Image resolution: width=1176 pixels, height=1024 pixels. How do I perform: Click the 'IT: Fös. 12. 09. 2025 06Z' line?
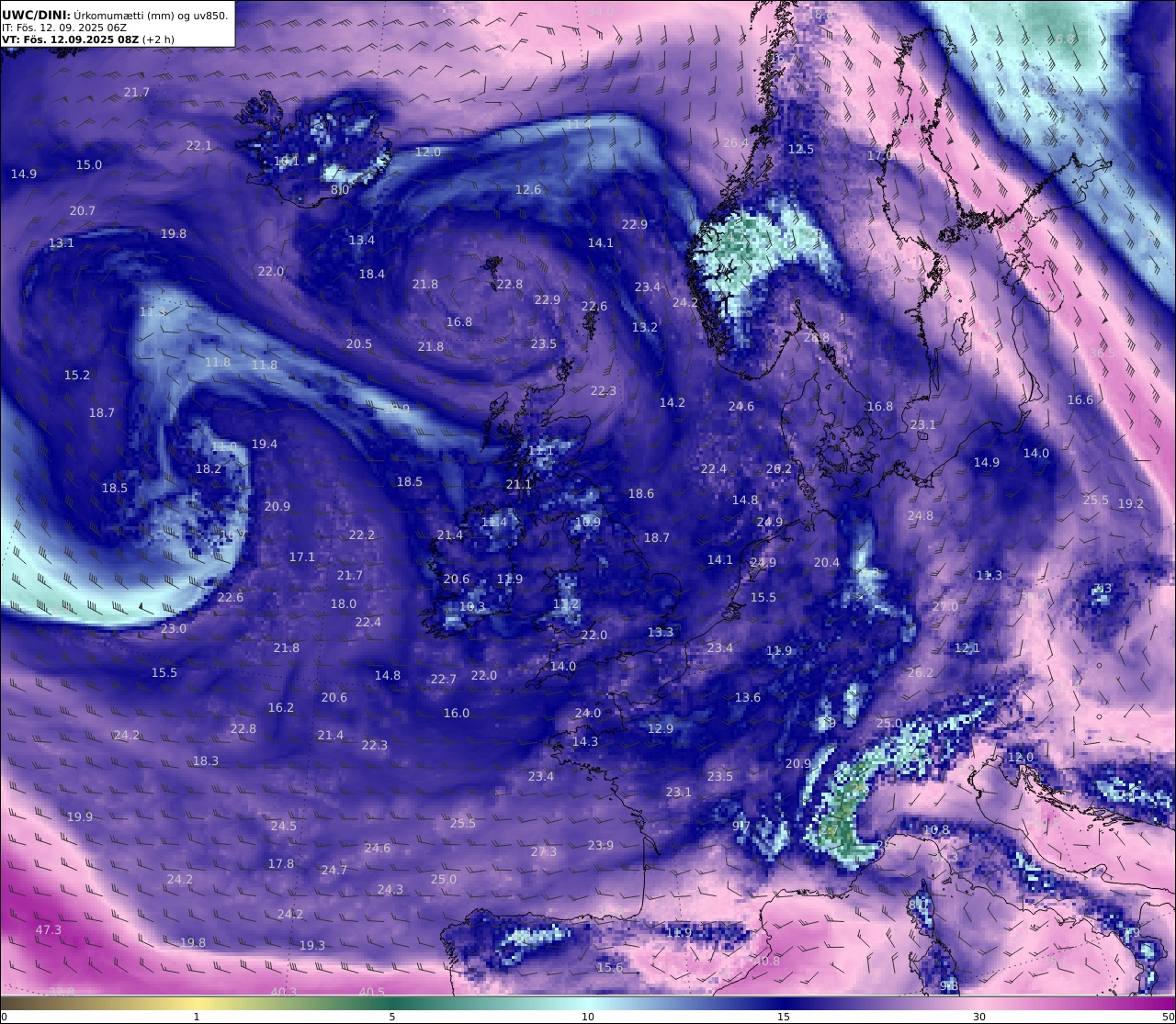[x=64, y=28]
